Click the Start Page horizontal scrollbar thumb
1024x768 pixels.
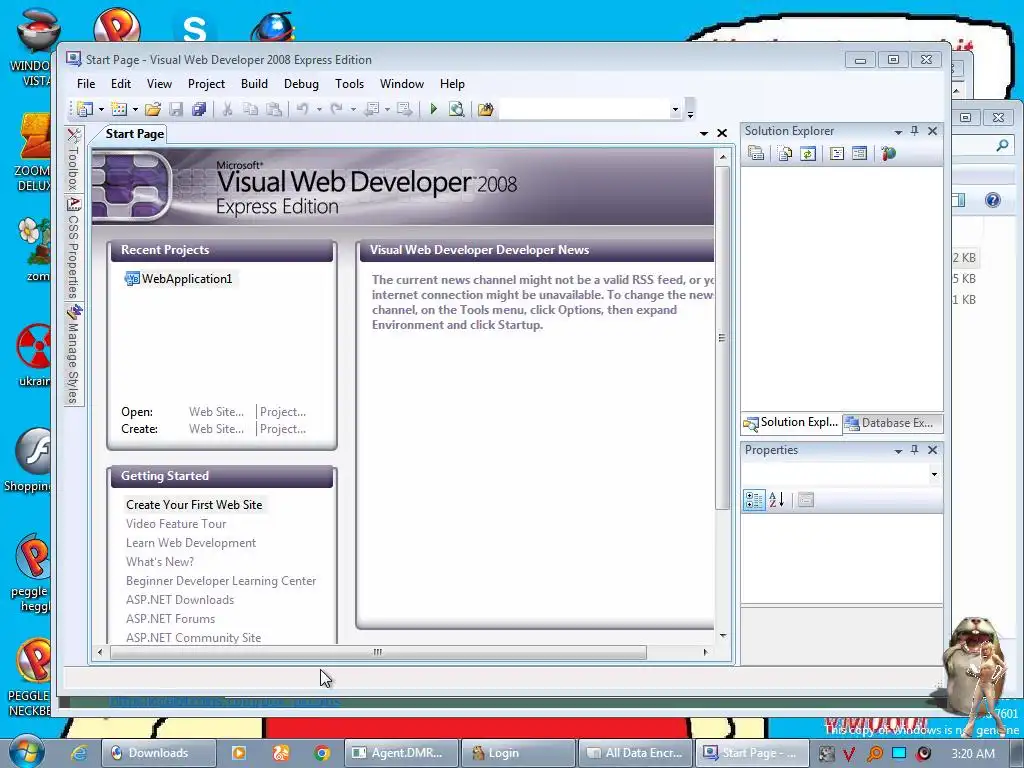[x=378, y=652]
